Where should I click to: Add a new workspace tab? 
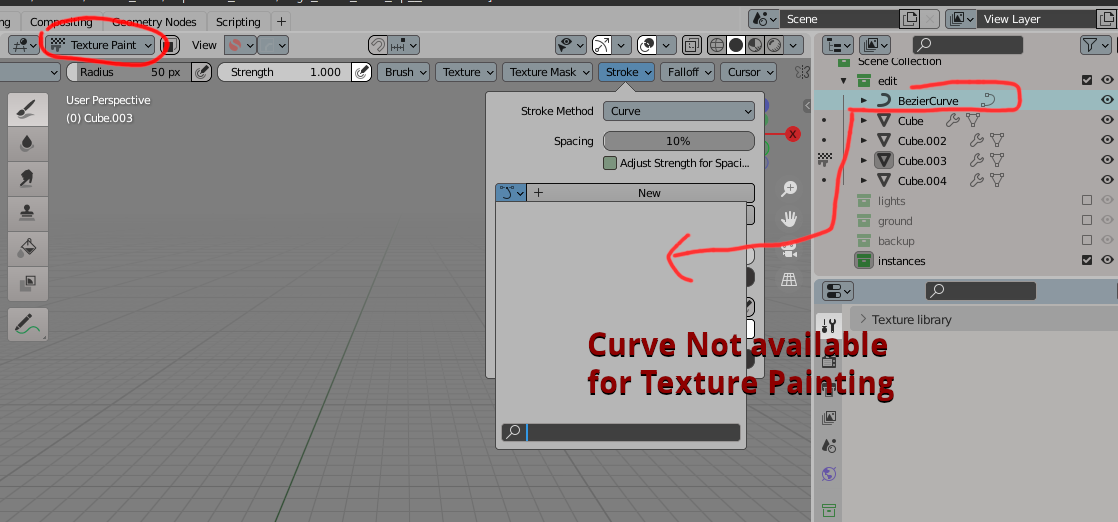pos(282,21)
